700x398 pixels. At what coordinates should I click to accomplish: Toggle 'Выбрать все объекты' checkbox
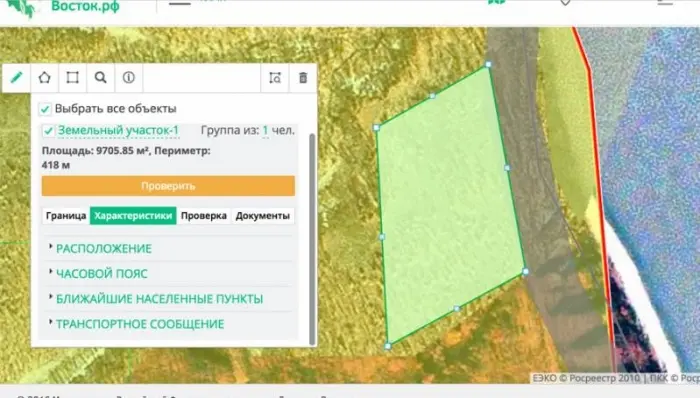[45, 109]
